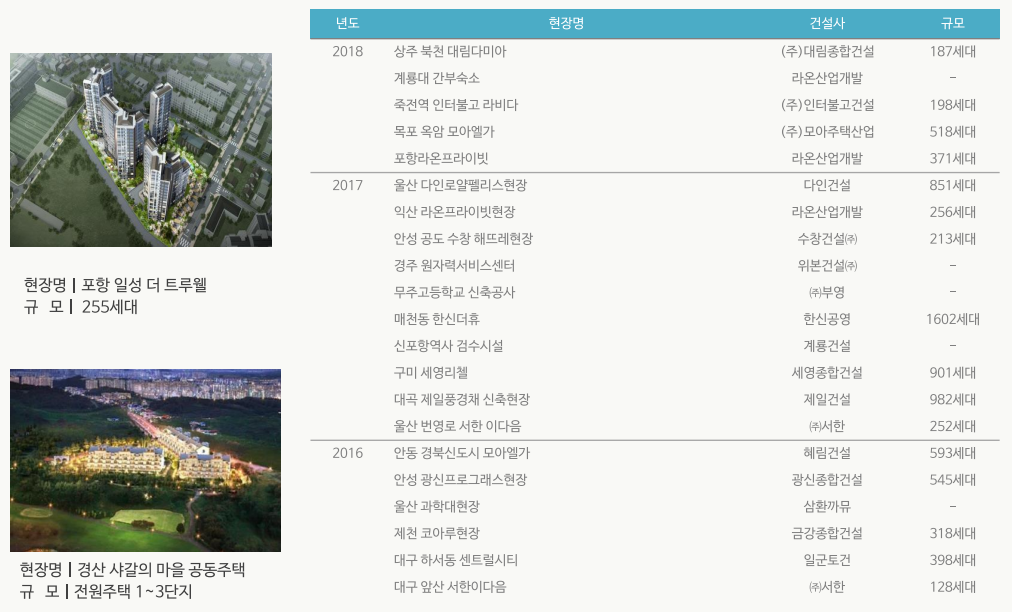The width and height of the screenshot is (1012, 612).
Task: Click 위본건설㈜ builder cell
Action: point(827,266)
